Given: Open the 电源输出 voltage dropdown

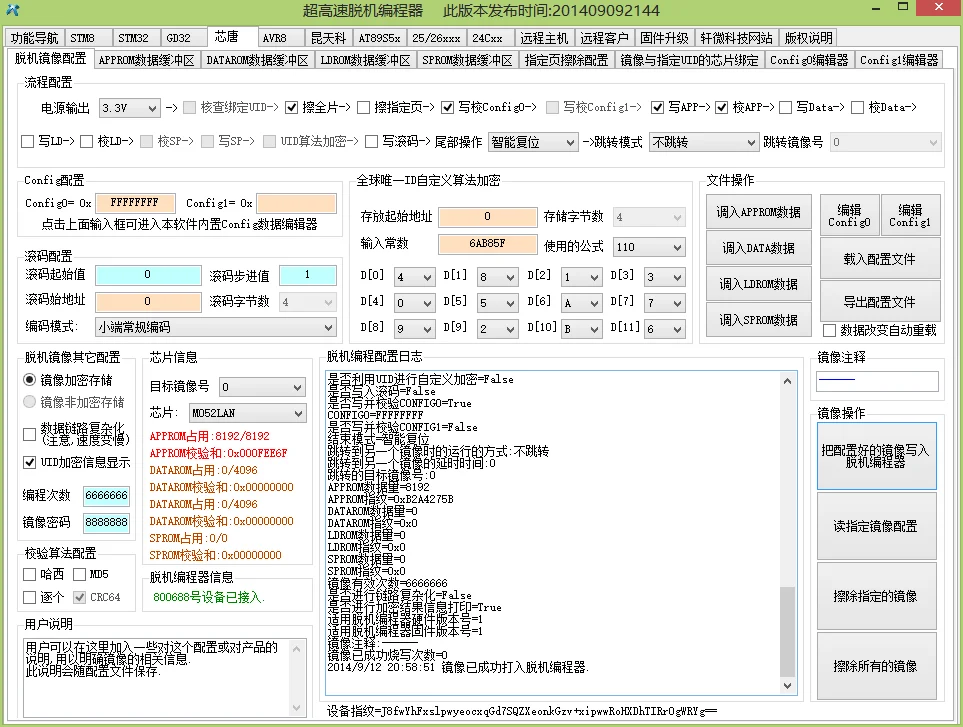Looking at the screenshot, I should pos(130,108).
